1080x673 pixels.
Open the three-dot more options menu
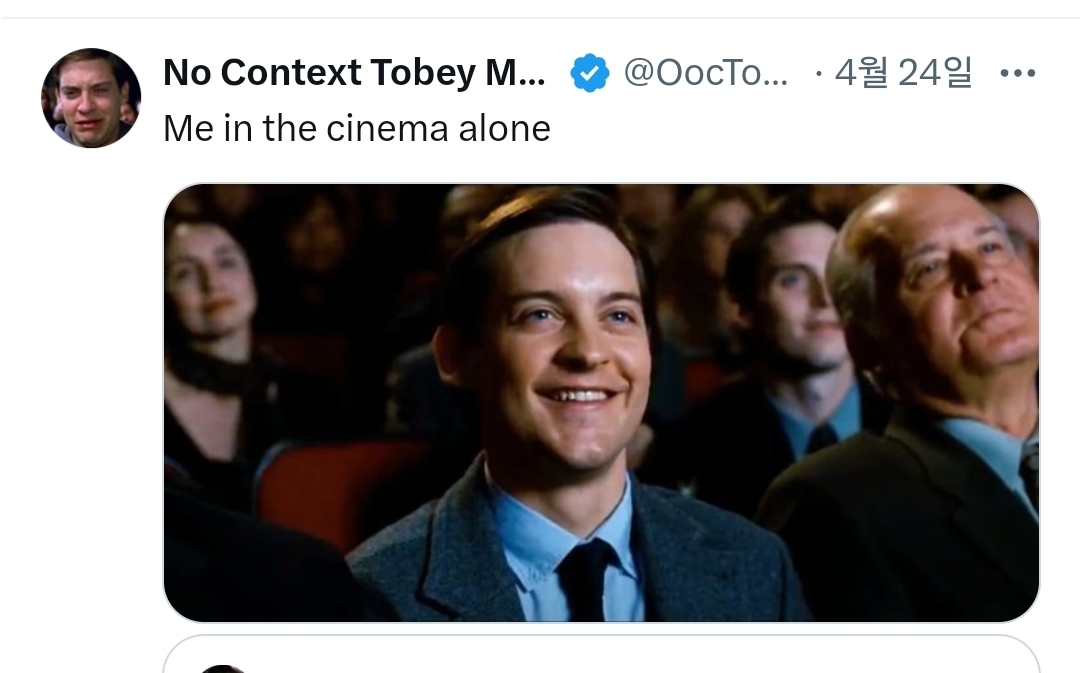tap(1017, 73)
